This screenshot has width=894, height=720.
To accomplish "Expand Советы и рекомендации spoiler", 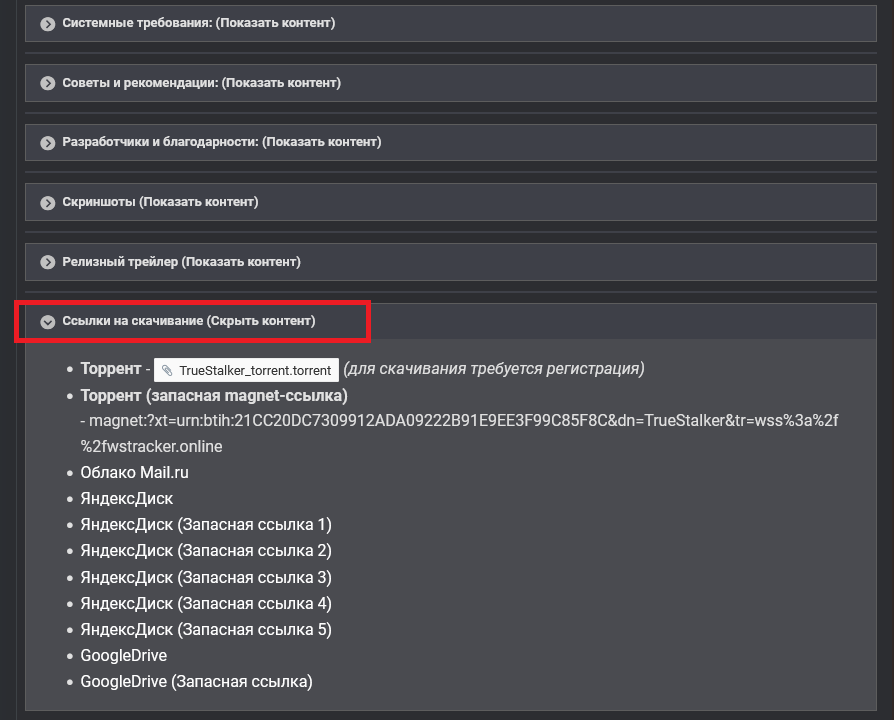I will [201, 82].
